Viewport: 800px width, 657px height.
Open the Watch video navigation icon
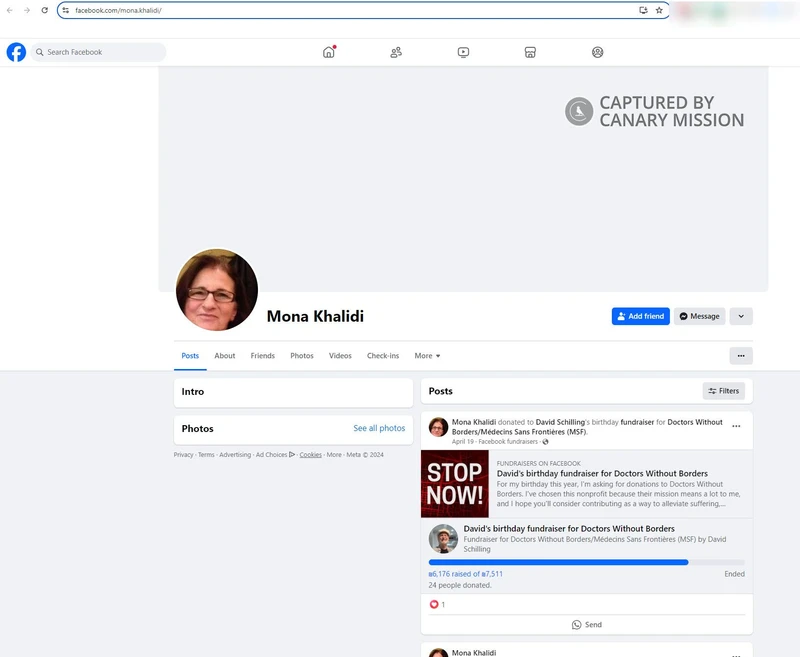coord(463,51)
